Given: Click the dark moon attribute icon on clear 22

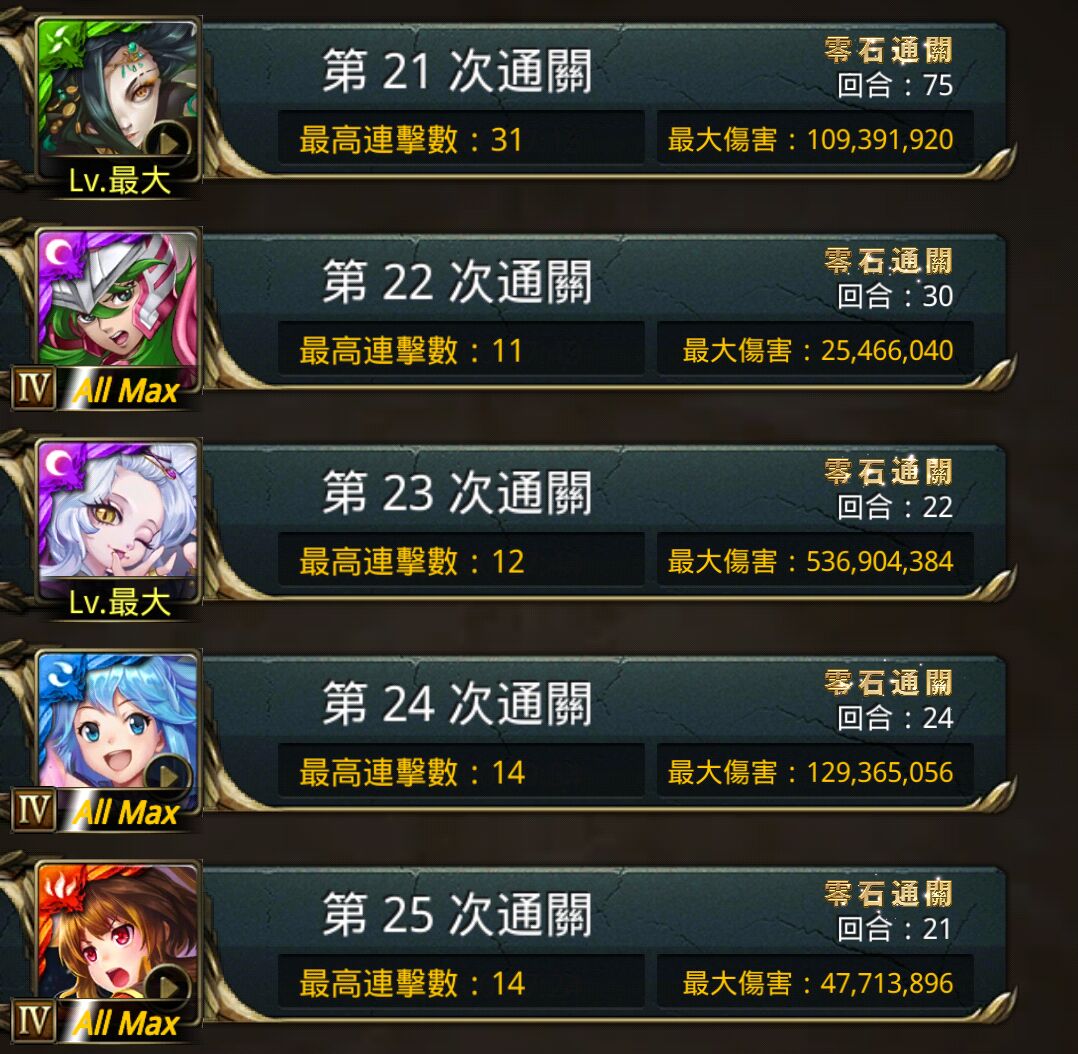Looking at the screenshot, I should click(58, 253).
